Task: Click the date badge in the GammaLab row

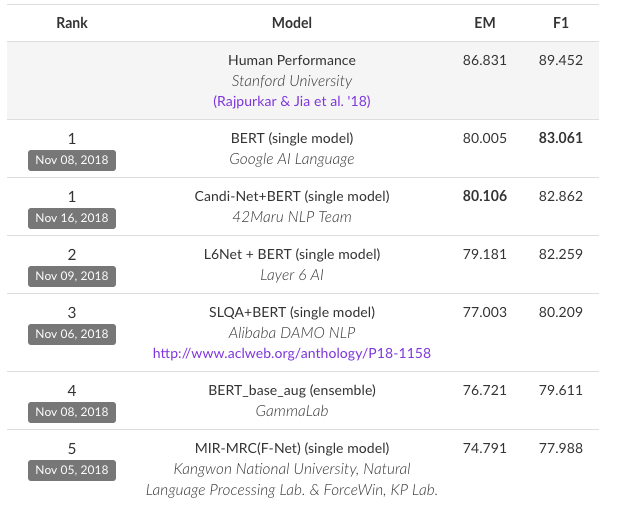Action: (72, 412)
